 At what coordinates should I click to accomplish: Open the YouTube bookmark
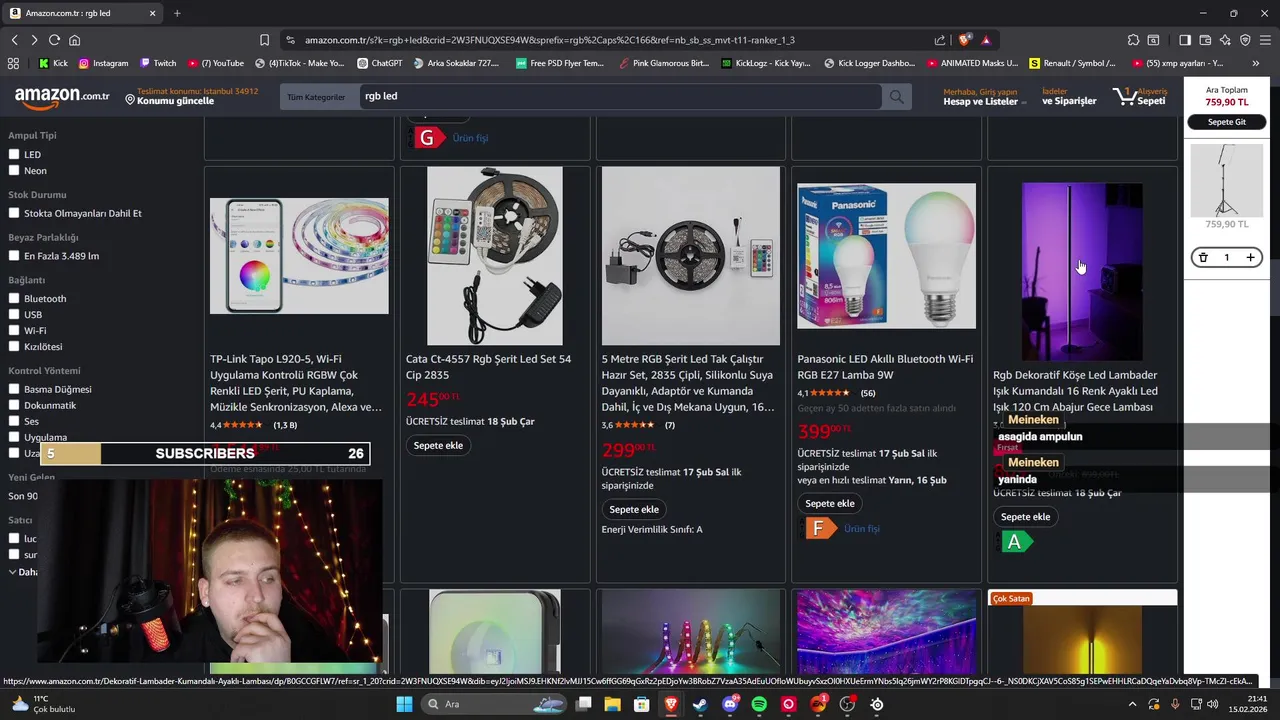216,63
